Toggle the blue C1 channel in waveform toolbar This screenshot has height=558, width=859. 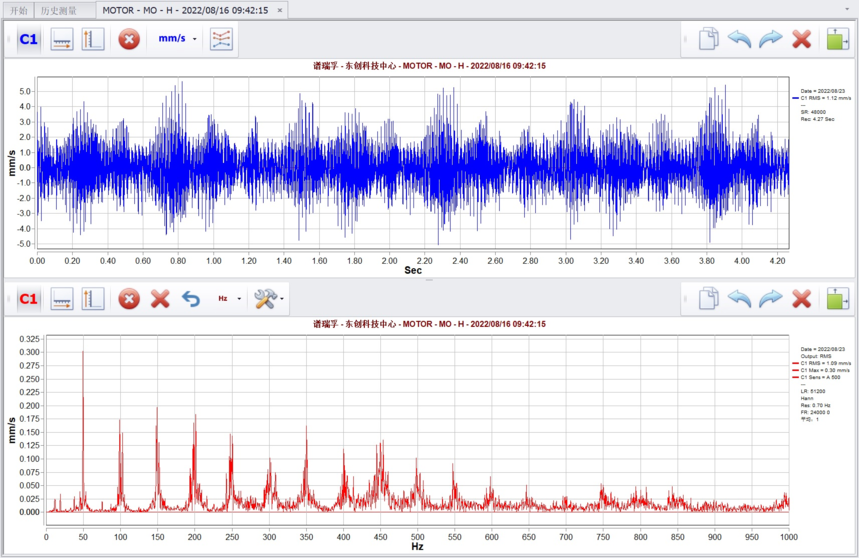point(28,40)
